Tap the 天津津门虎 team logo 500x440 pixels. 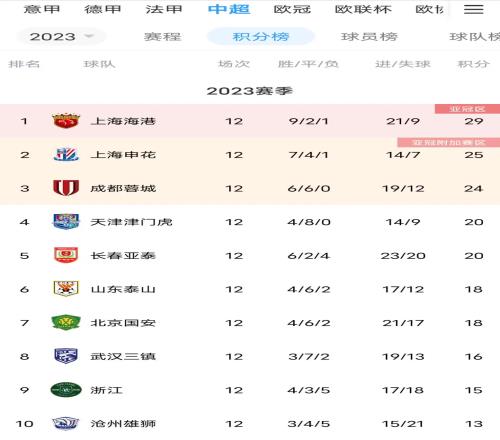coord(66,222)
